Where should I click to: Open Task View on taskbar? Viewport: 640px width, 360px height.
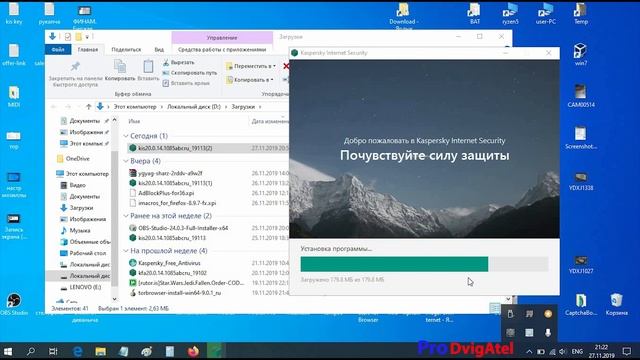point(53,351)
